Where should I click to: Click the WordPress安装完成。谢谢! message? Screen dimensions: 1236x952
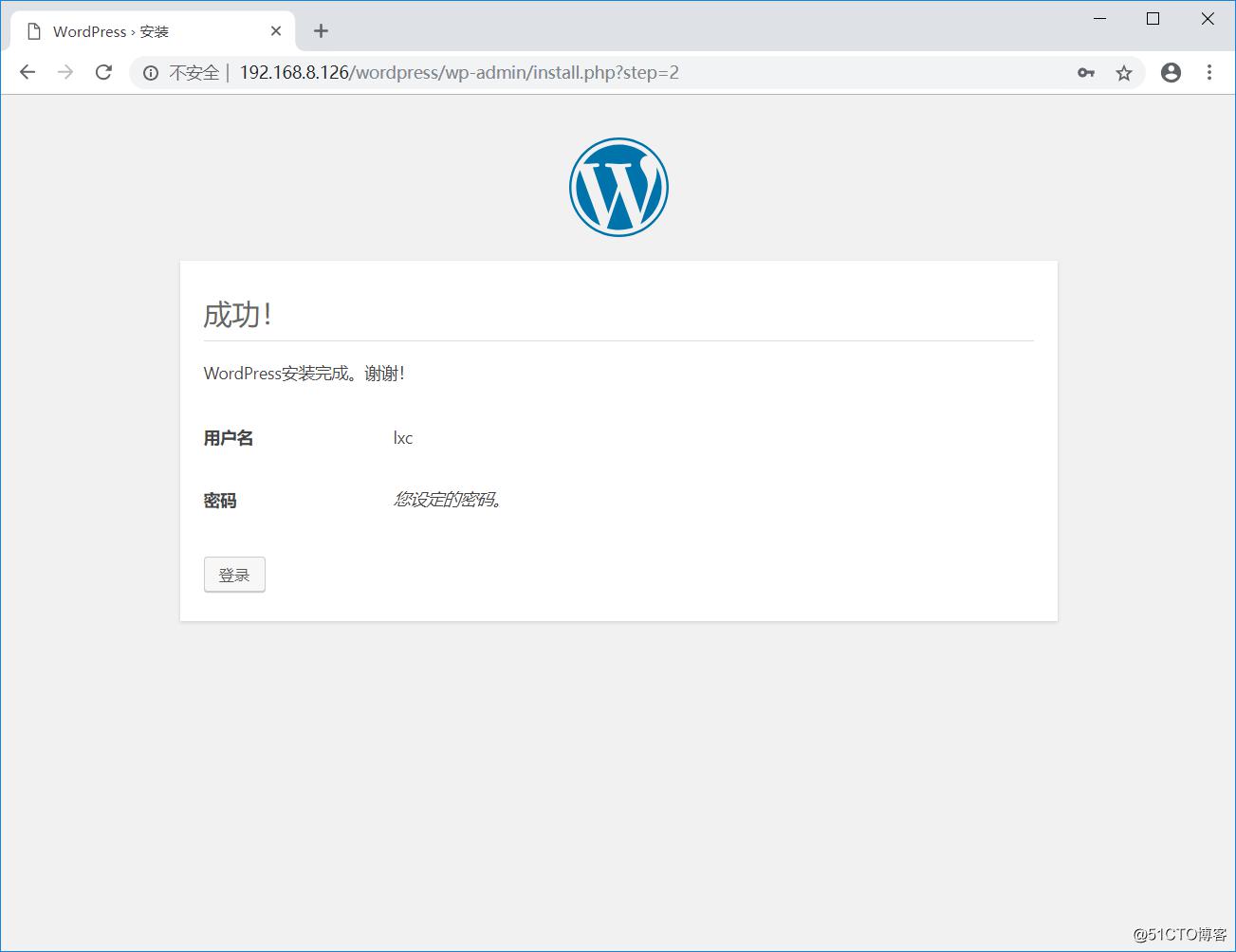point(304,374)
